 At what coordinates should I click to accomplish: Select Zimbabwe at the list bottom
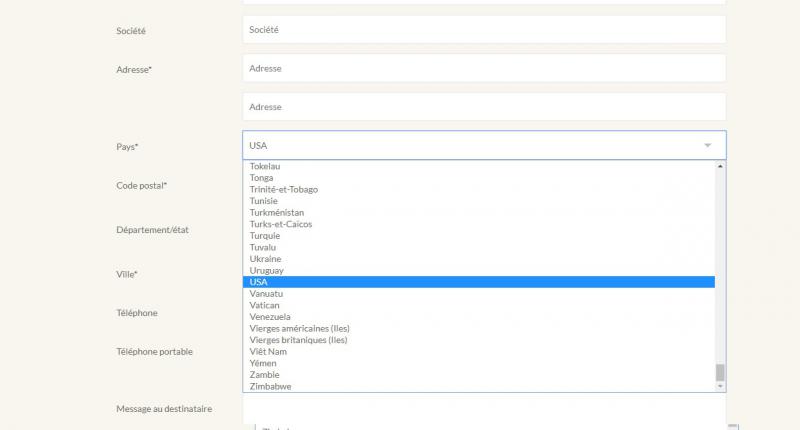(271, 386)
